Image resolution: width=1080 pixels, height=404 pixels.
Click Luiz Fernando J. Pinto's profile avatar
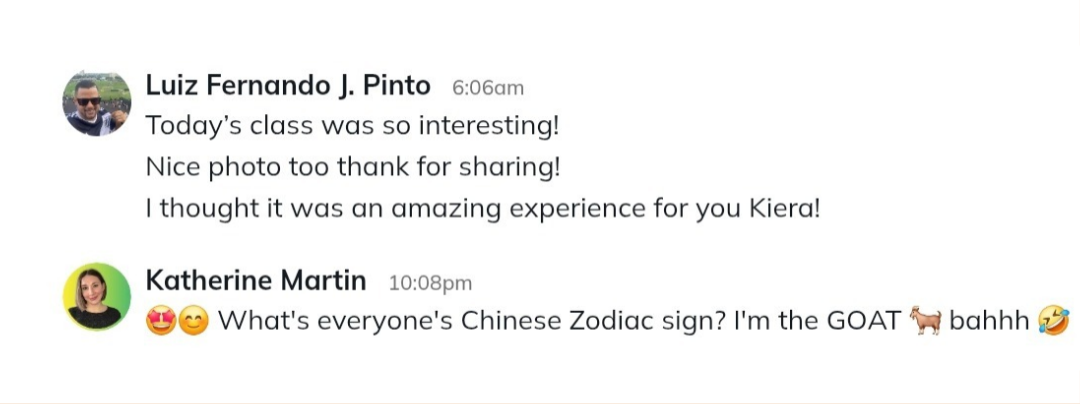(x=97, y=103)
